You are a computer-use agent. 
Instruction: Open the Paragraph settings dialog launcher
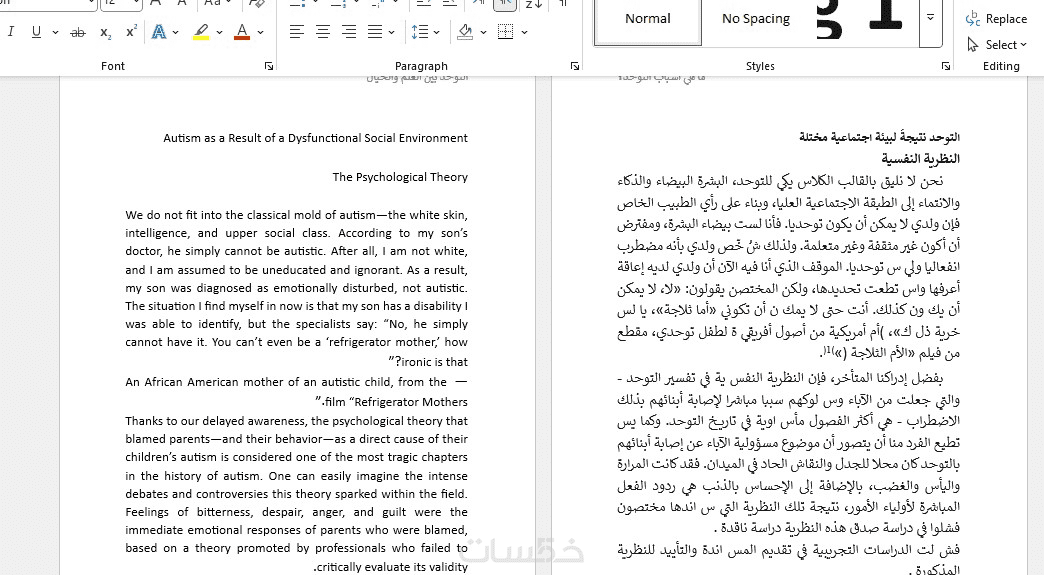tap(575, 66)
